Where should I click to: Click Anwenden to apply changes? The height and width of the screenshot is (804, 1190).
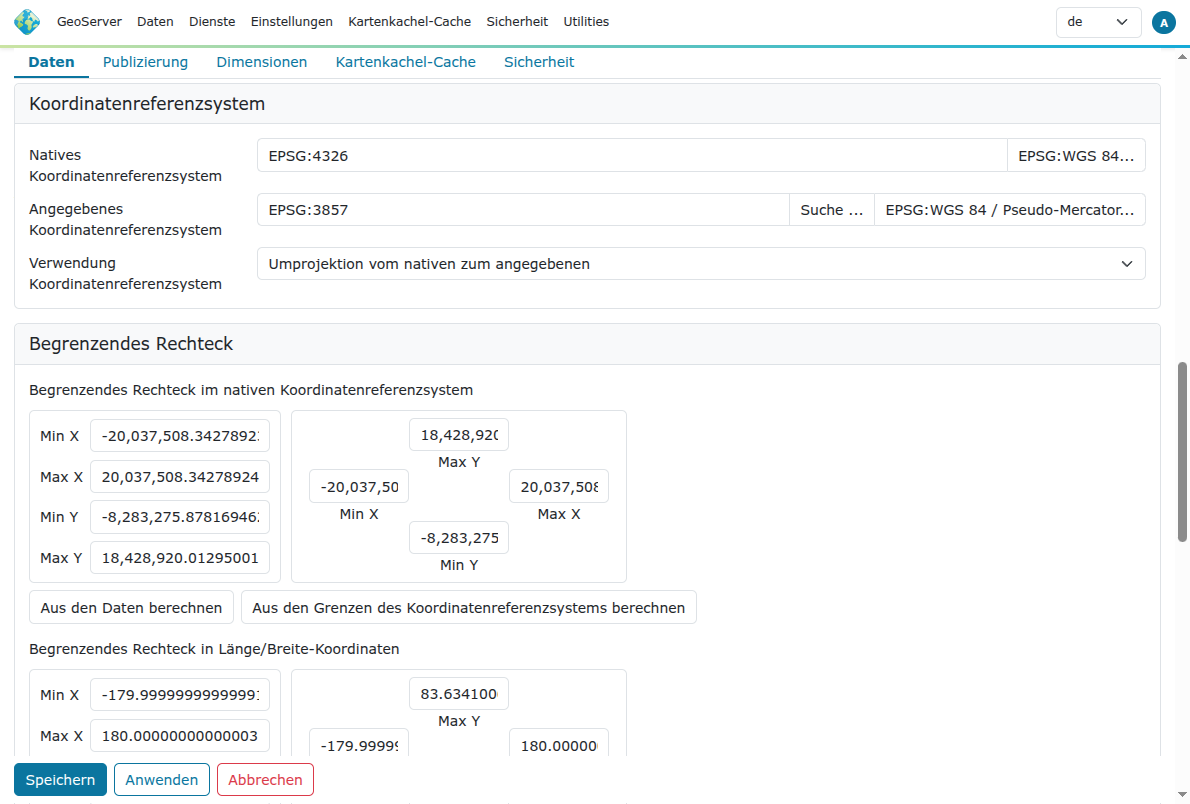161,779
